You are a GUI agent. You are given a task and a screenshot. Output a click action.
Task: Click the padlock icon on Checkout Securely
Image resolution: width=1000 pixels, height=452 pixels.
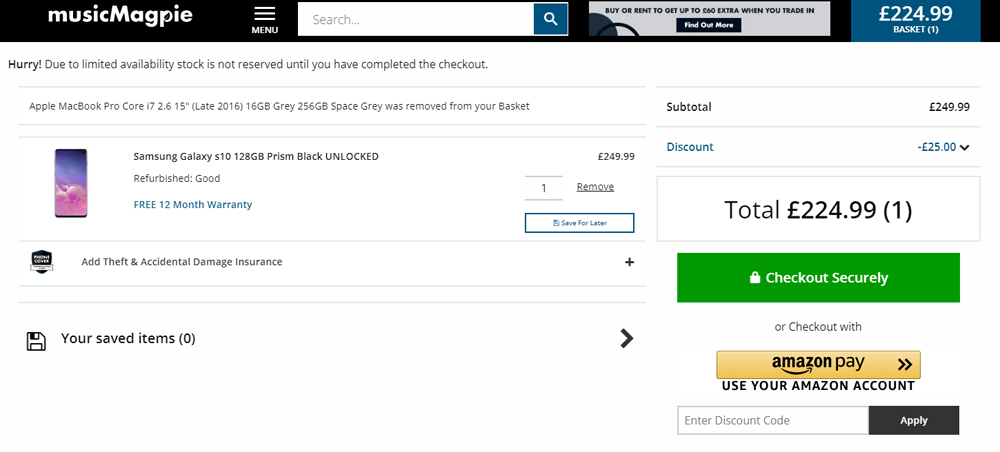(x=755, y=277)
